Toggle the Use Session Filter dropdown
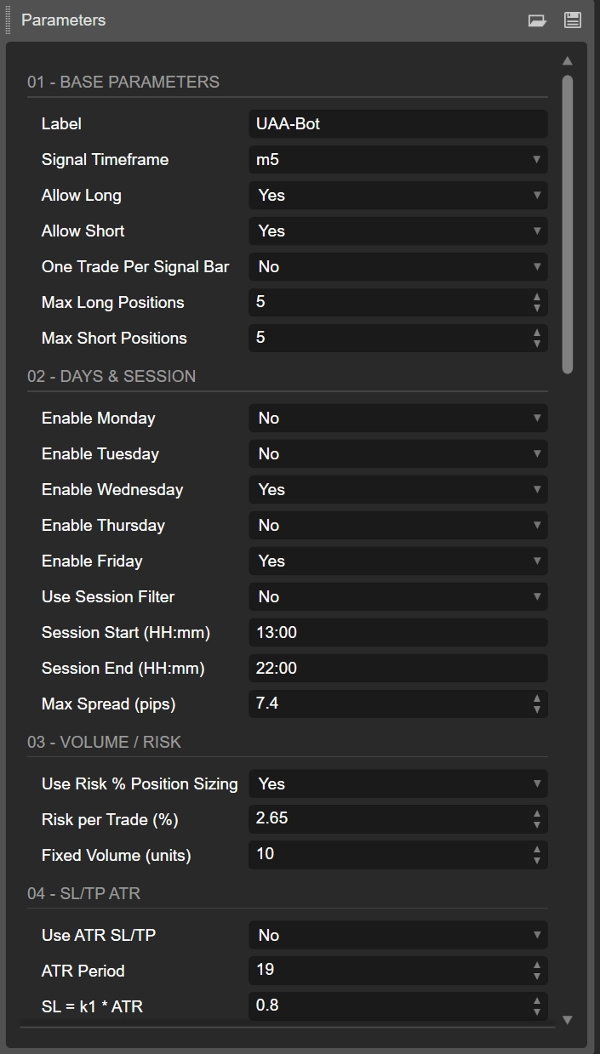Image resolution: width=600 pixels, height=1054 pixels. click(397, 597)
